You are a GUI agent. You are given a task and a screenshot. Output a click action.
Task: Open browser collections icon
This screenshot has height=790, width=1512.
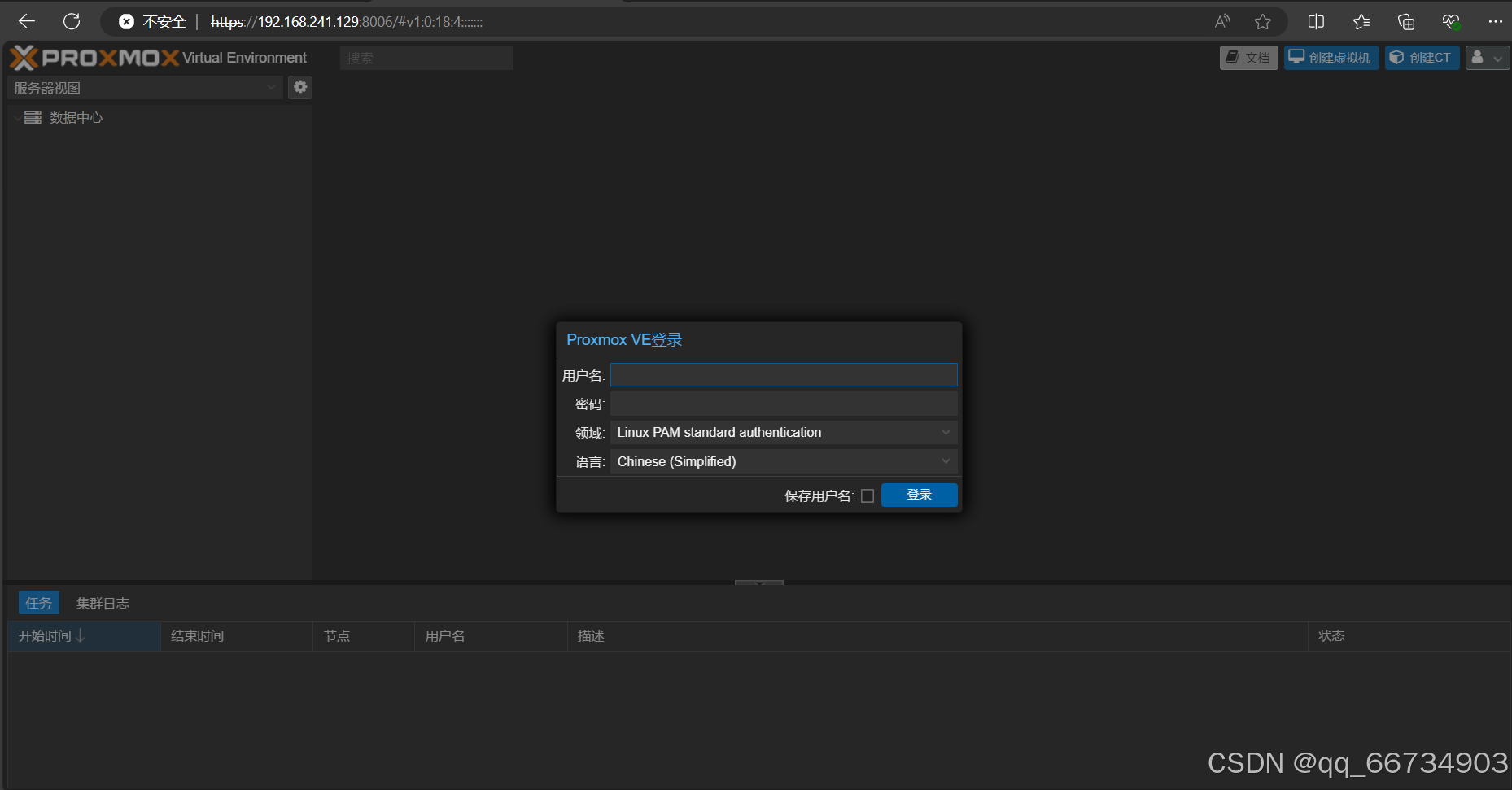1406,22
